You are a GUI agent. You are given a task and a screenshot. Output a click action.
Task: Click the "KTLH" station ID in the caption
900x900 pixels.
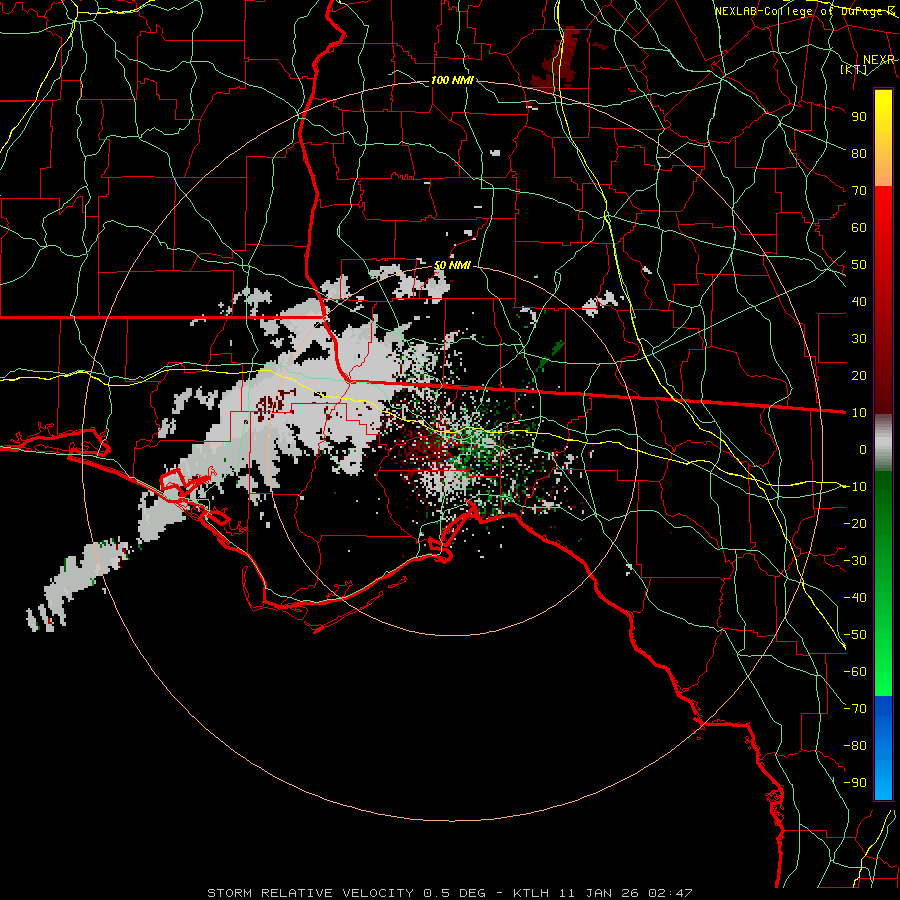(x=531, y=893)
